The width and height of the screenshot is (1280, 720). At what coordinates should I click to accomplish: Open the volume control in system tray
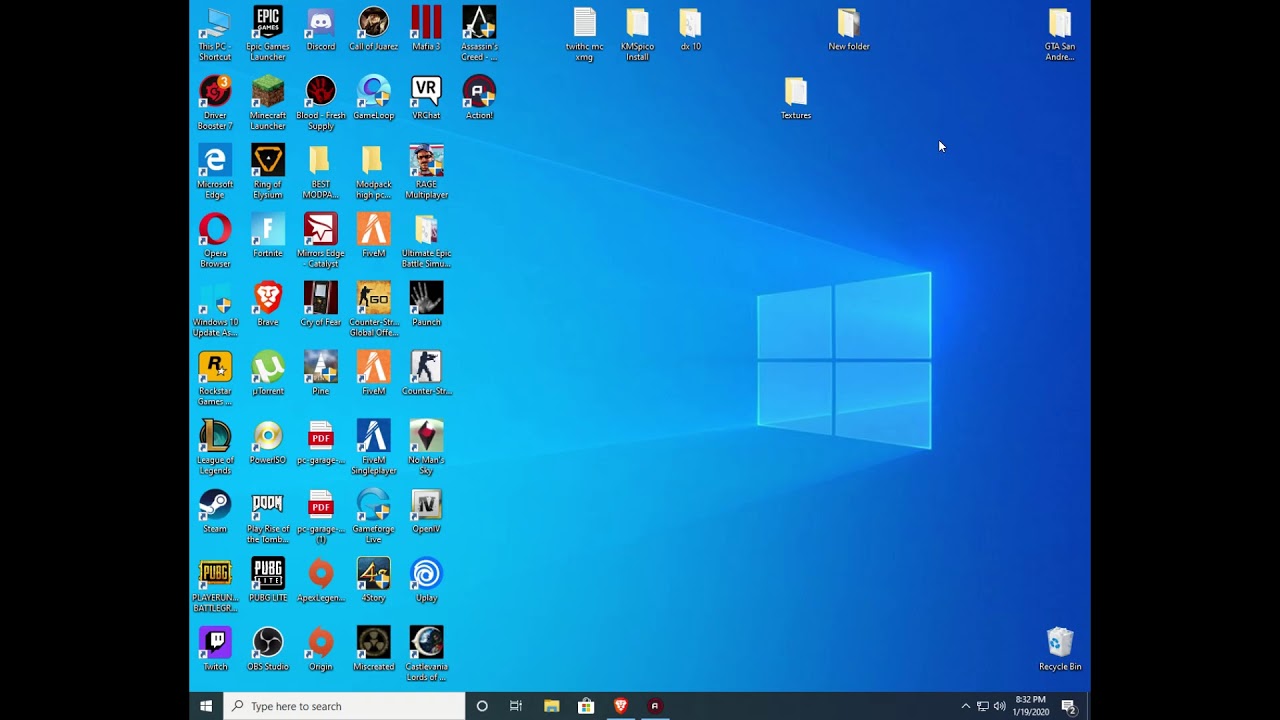pos(999,706)
